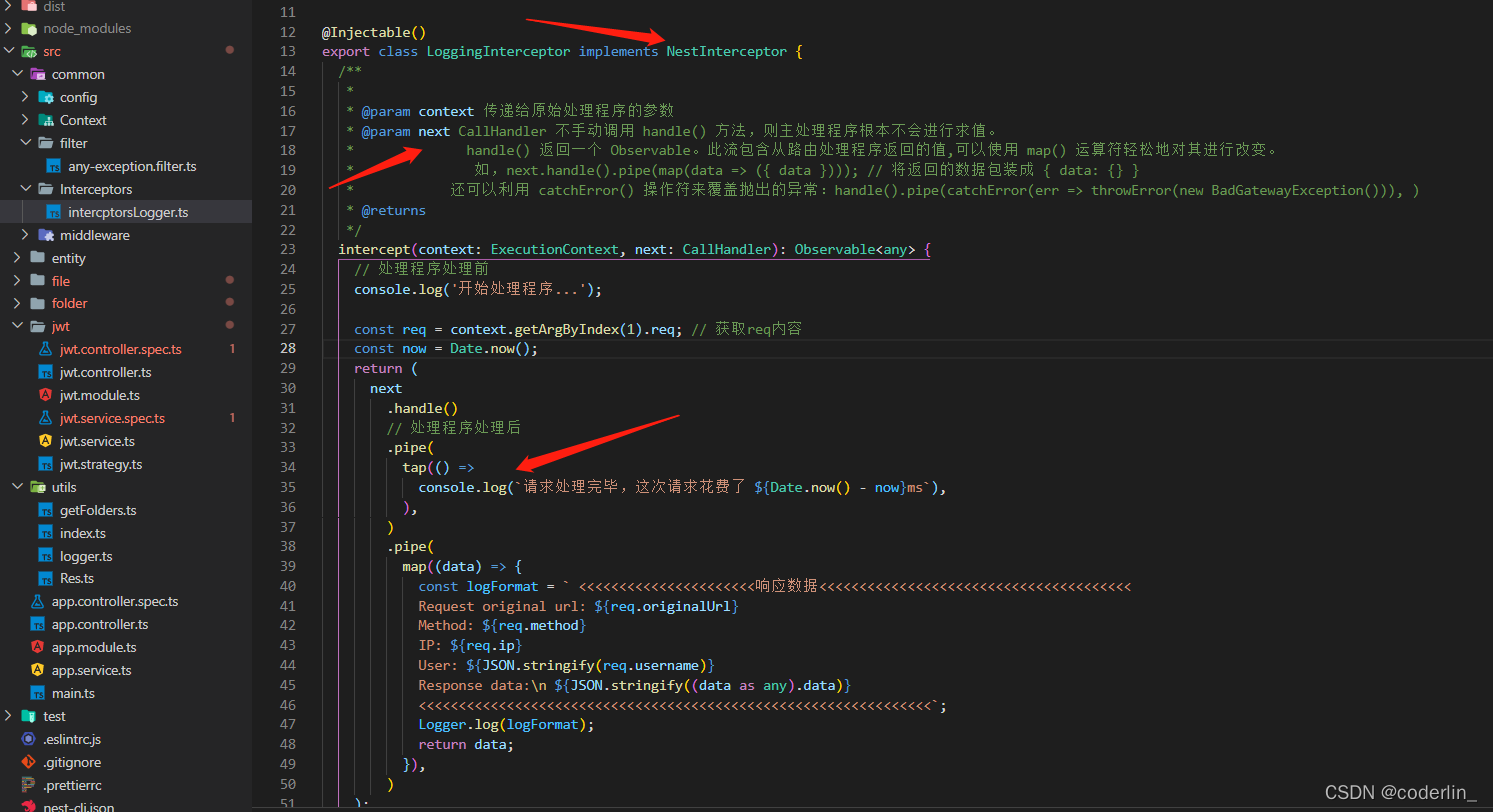Select the dist folder row

tap(126, 6)
